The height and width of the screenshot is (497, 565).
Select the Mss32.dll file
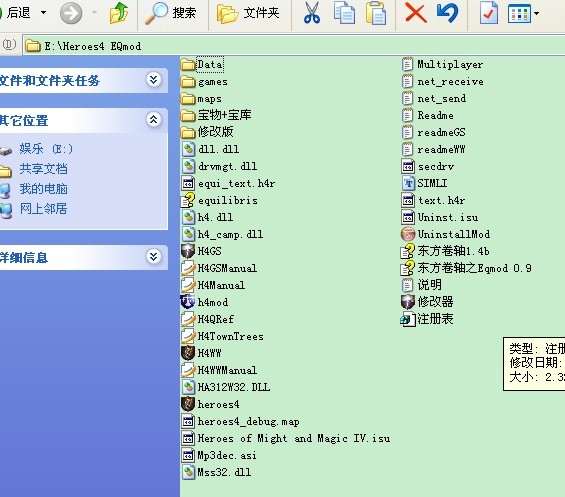coord(217,472)
